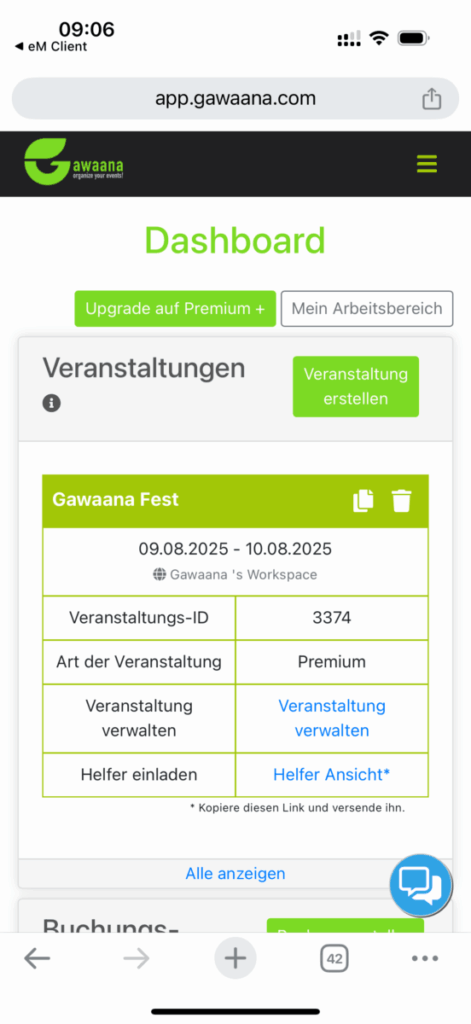Expand list via Alle anzeigen

235,874
